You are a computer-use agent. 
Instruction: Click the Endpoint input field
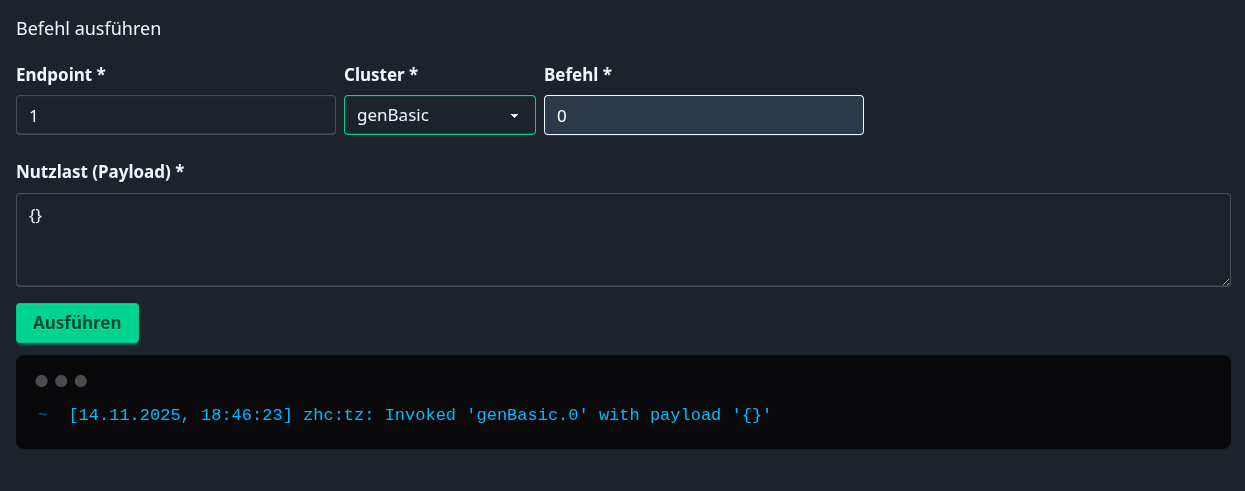(x=175, y=115)
